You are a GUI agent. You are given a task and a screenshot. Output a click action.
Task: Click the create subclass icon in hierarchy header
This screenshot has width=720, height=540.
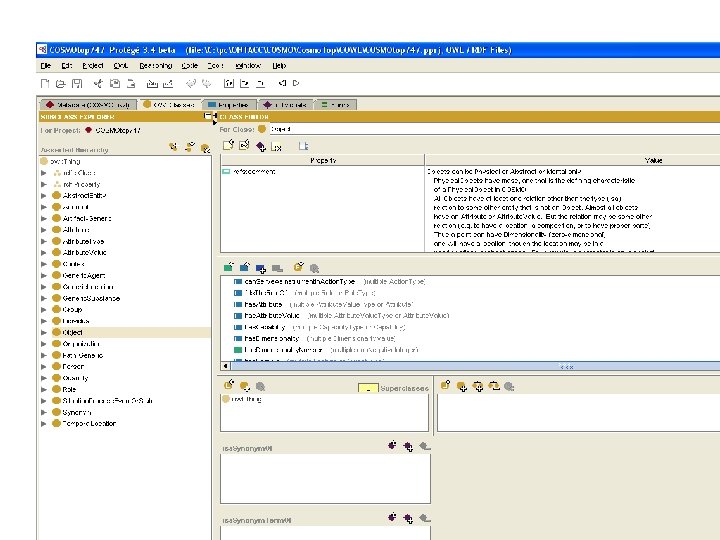click(173, 147)
